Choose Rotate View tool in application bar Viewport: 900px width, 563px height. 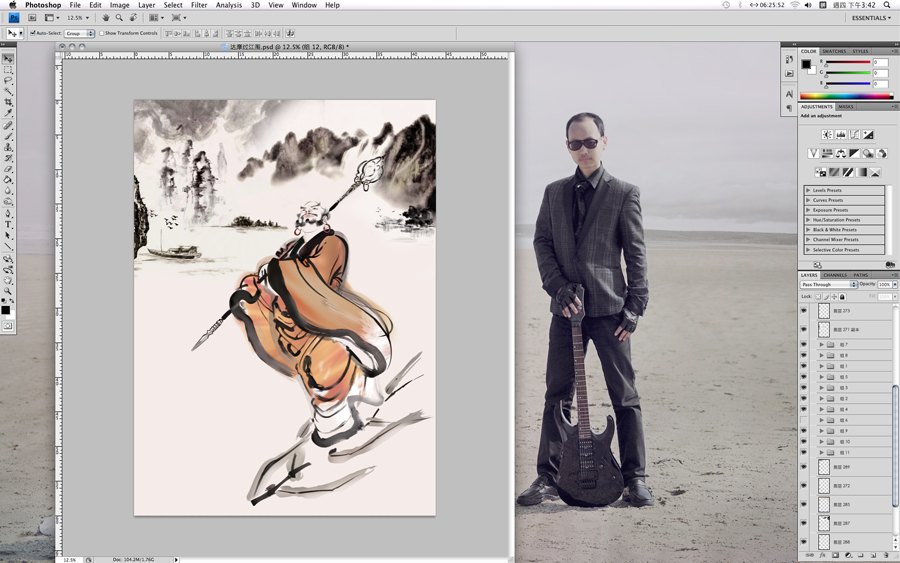(133, 18)
